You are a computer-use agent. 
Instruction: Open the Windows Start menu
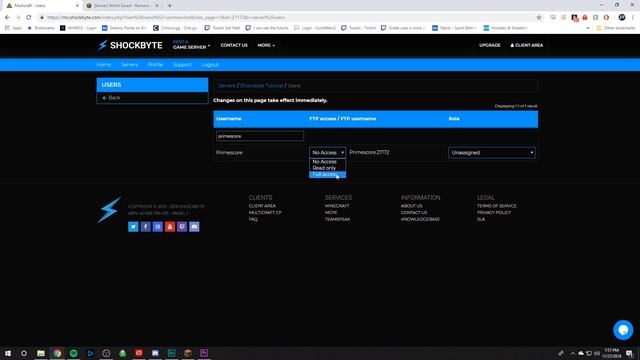tap(7, 353)
